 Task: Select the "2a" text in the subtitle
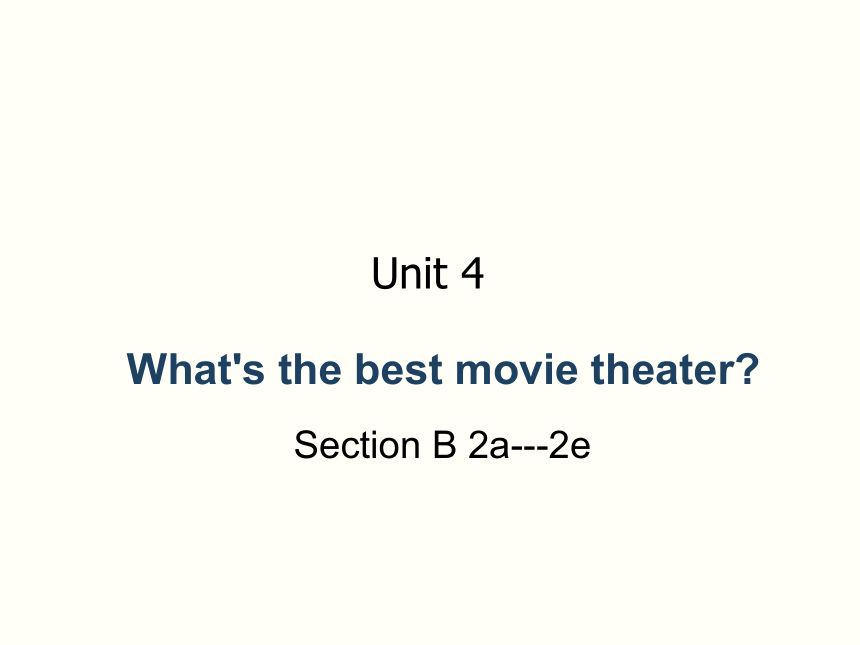[489, 445]
